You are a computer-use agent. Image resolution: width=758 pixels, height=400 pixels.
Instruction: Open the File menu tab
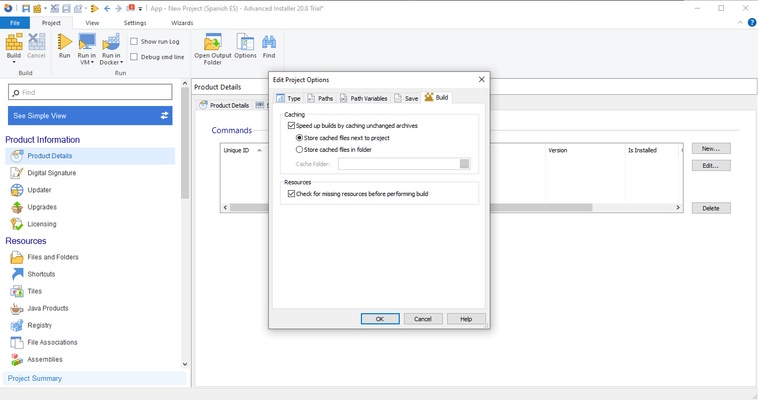pyautogui.click(x=15, y=23)
